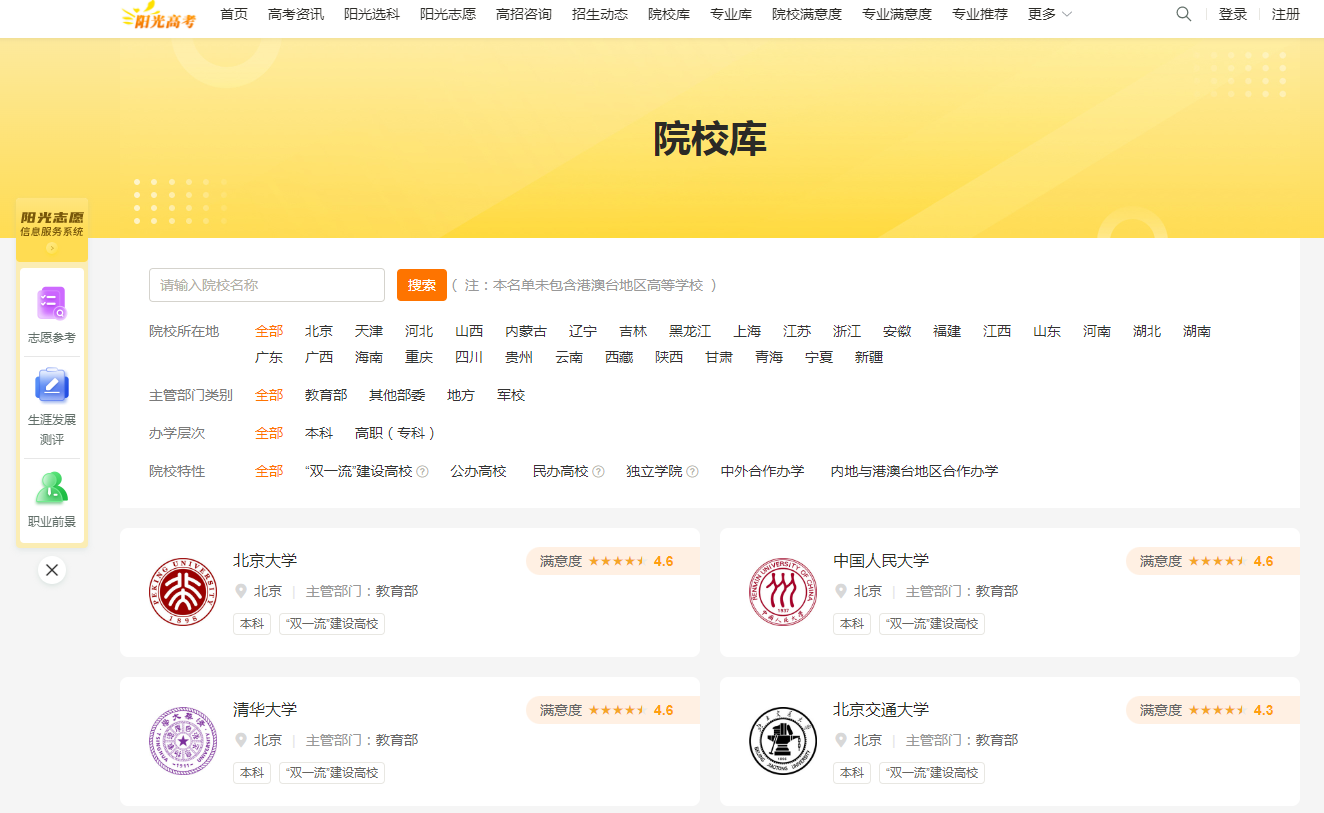Viewport: 1324px width, 813px height.
Task: Select 军校 under 主管部门类别
Action: click(x=511, y=395)
